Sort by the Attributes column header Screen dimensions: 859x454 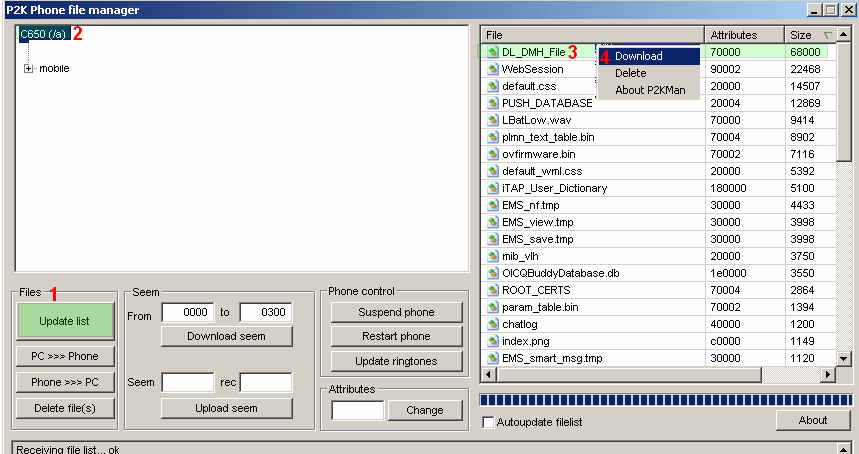click(745, 35)
